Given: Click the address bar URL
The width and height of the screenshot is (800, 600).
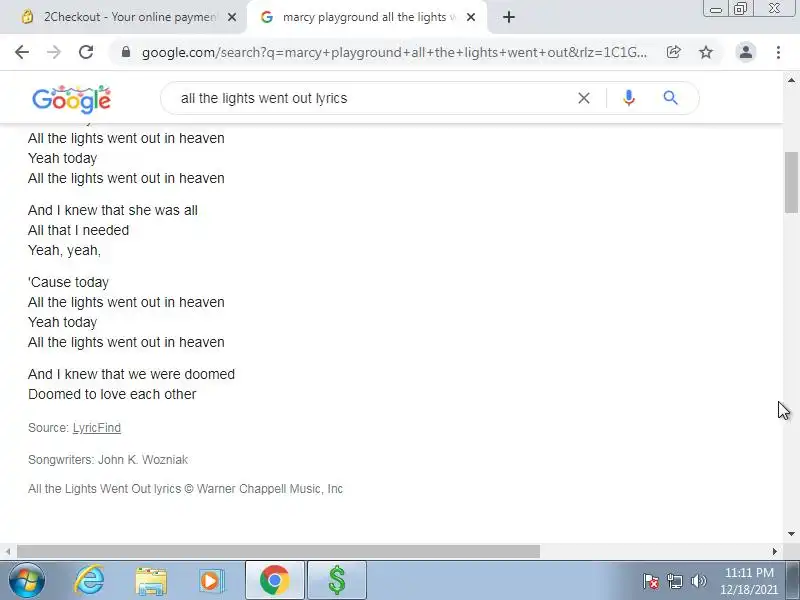Looking at the screenshot, I should click(x=394, y=52).
